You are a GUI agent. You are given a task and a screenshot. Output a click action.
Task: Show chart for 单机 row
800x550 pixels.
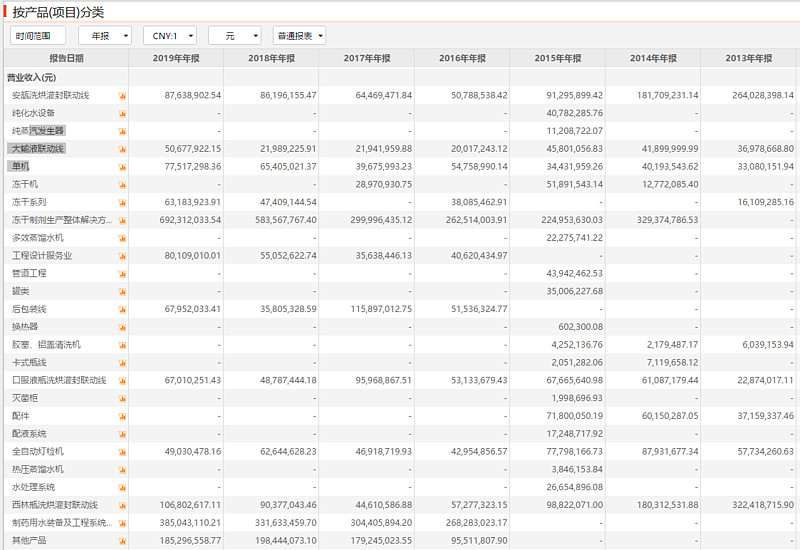(123, 167)
